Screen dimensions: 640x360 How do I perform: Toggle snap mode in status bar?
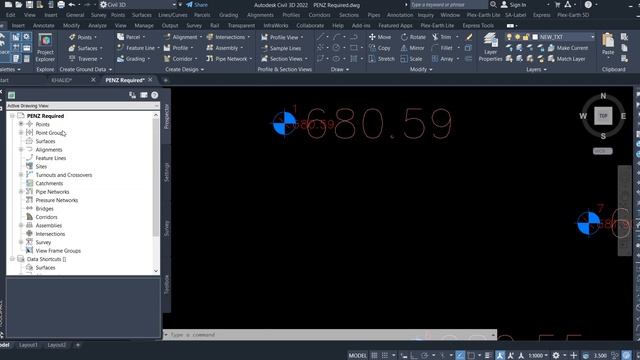pos(385,356)
